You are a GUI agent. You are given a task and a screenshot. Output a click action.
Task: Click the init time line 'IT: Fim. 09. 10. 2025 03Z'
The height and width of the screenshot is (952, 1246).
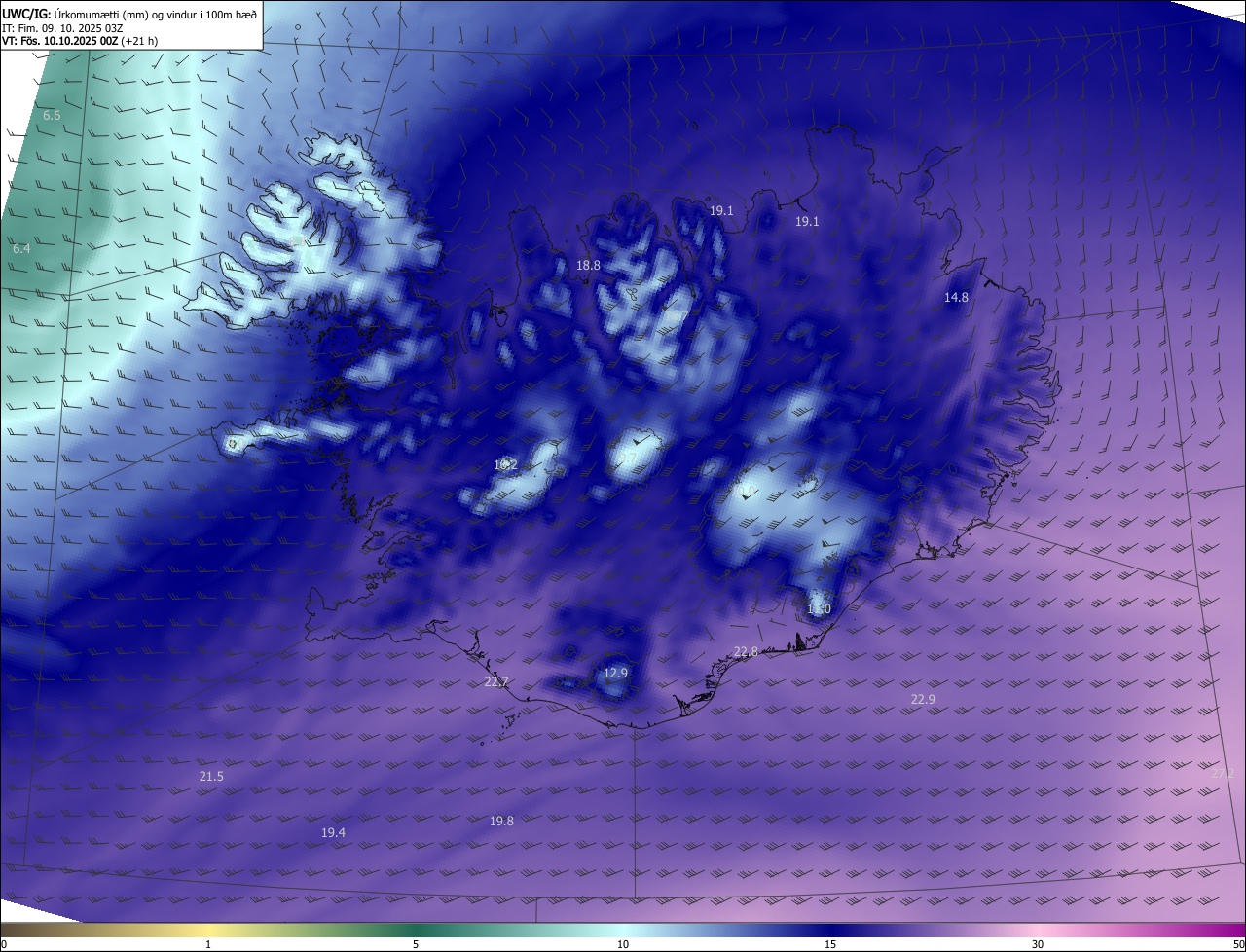pyautogui.click(x=64, y=27)
